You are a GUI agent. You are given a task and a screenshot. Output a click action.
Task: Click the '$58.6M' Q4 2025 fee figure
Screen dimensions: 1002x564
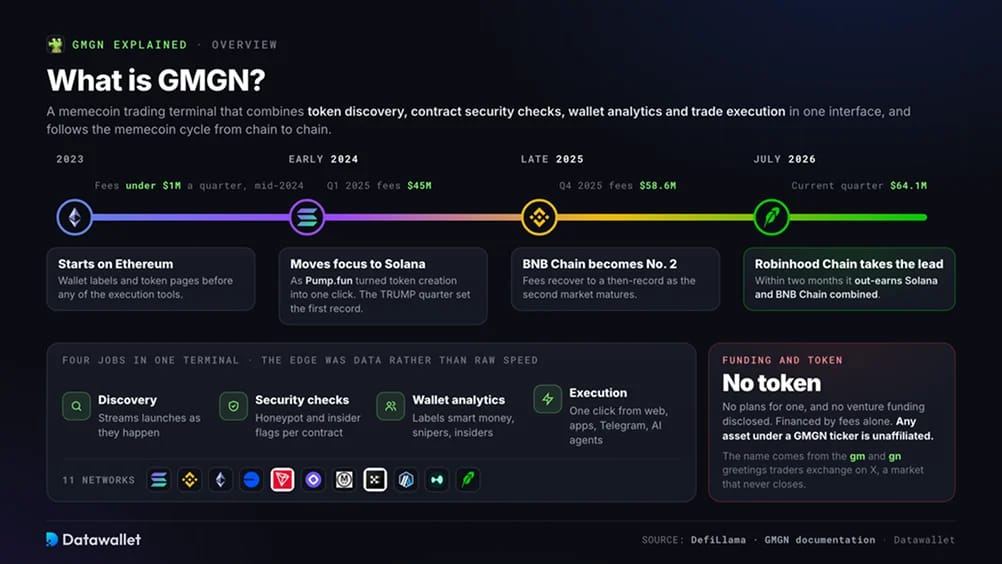[658, 186]
